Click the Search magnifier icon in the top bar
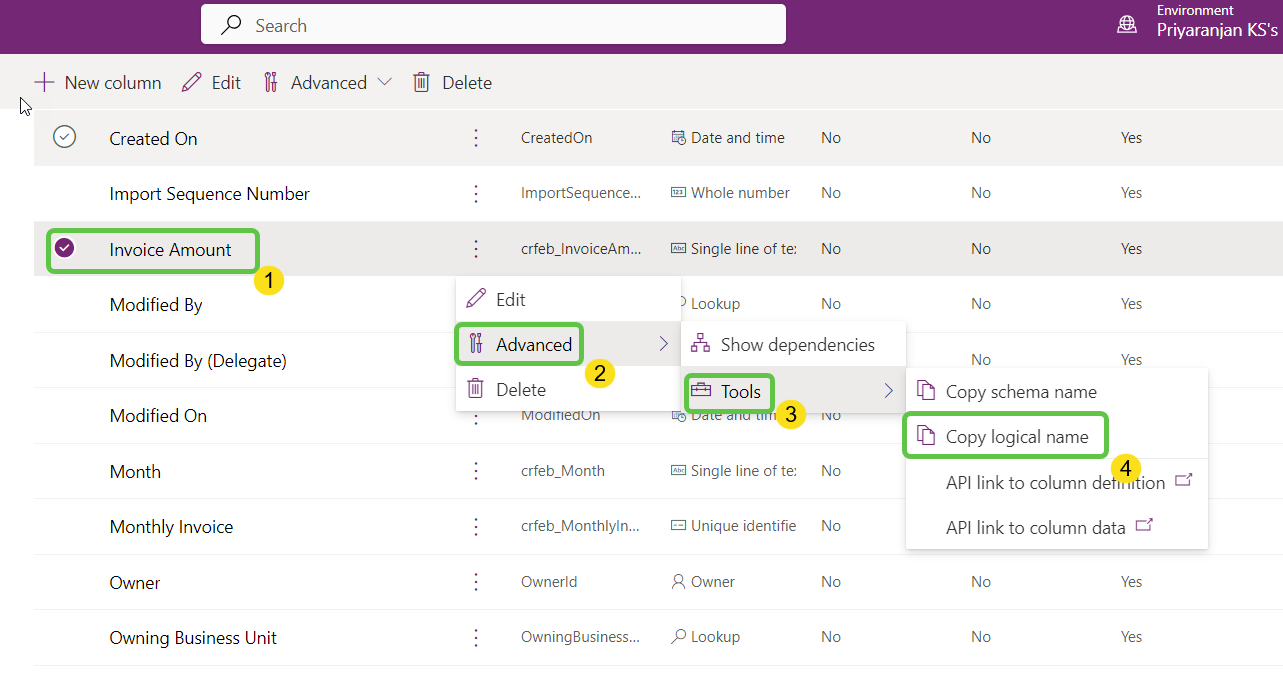 tap(229, 24)
